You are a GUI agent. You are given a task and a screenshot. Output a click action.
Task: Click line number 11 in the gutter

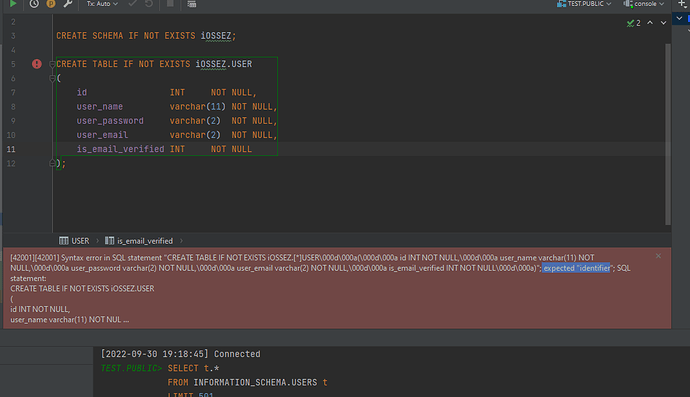(x=11, y=149)
